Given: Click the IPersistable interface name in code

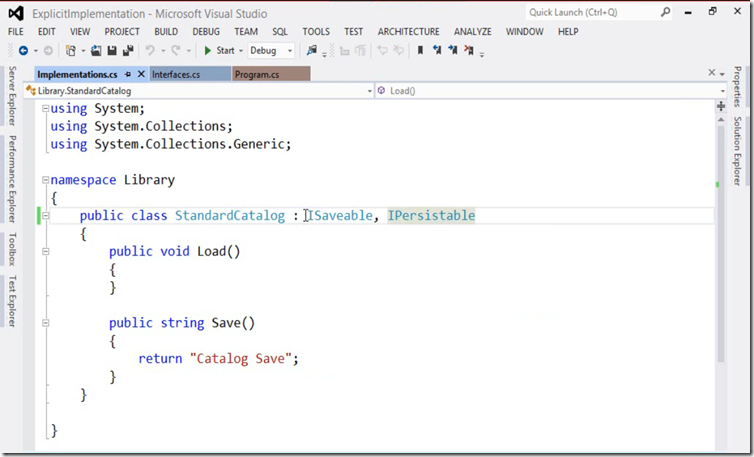Looking at the screenshot, I should point(431,216).
